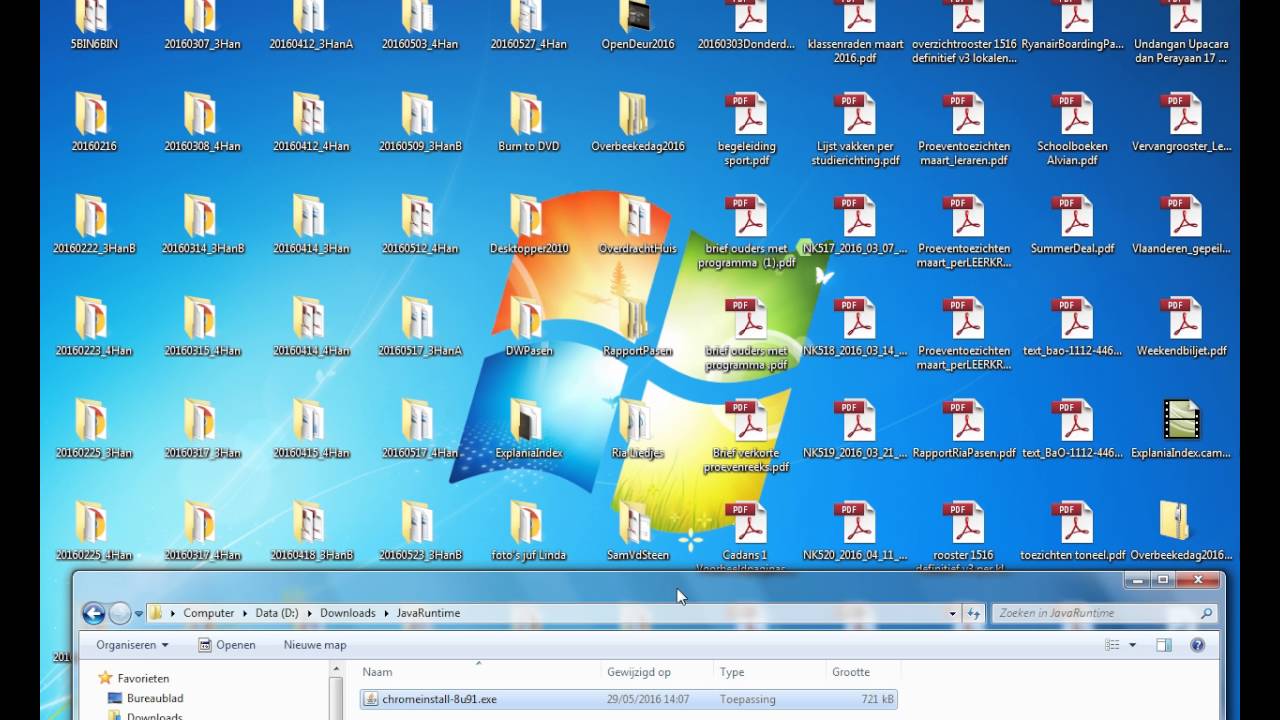Select Brief verkorte proevenreeks.pdf icon
Viewport: 1280px width, 720px height.
(x=746, y=420)
